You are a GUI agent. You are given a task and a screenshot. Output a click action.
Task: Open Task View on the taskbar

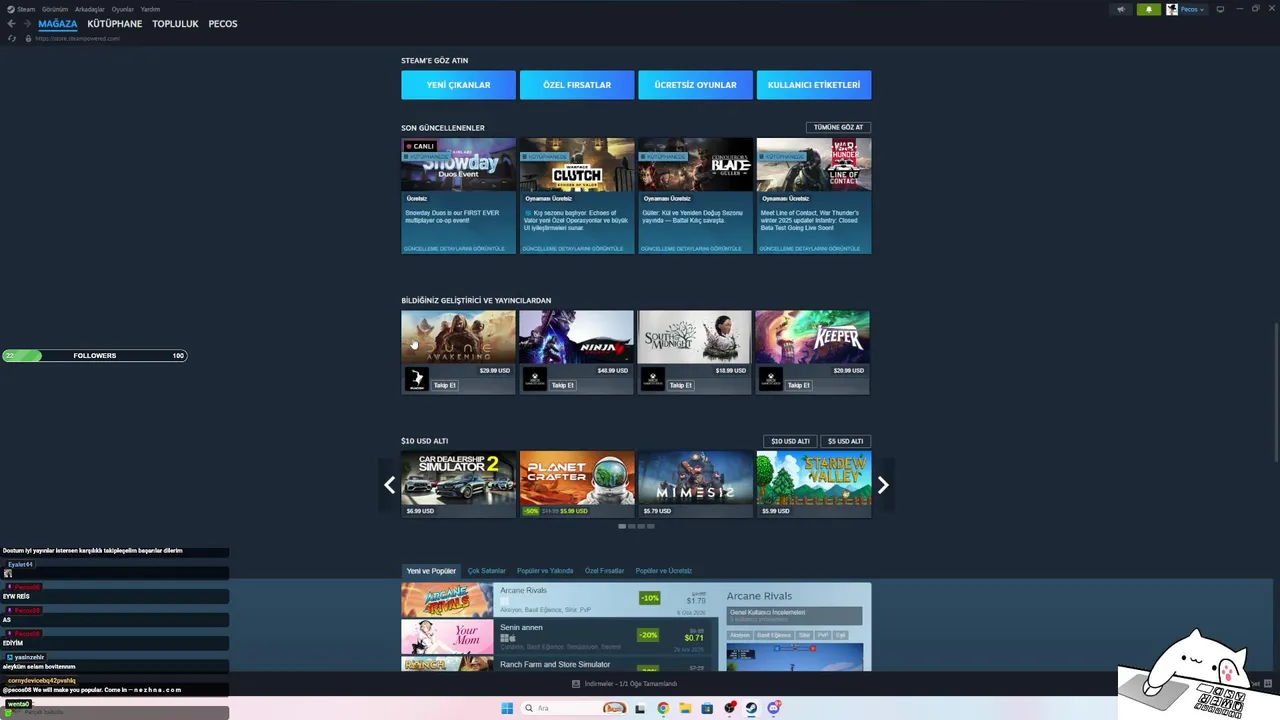coord(641,708)
